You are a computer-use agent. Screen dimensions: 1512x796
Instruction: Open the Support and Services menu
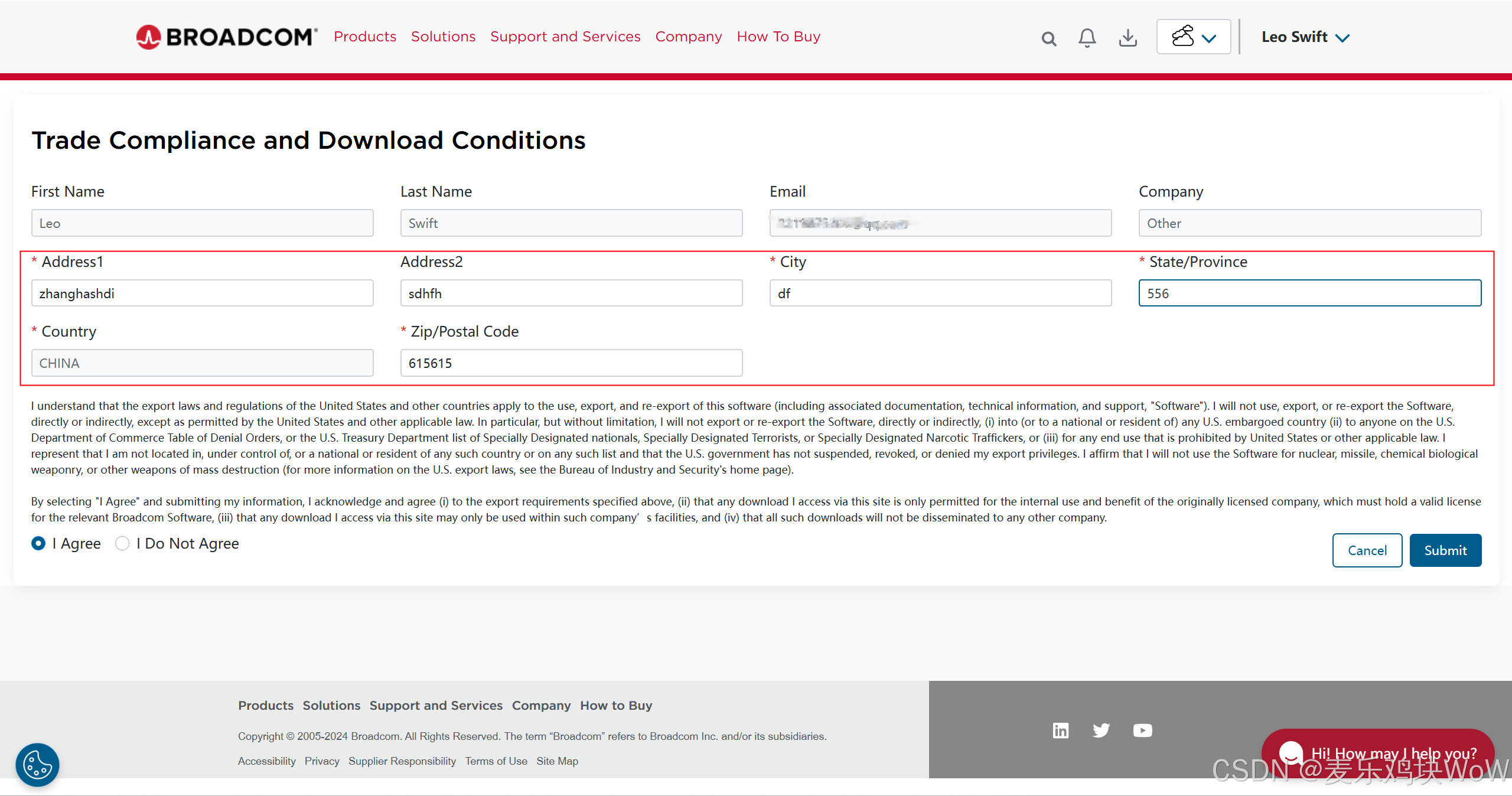(565, 37)
